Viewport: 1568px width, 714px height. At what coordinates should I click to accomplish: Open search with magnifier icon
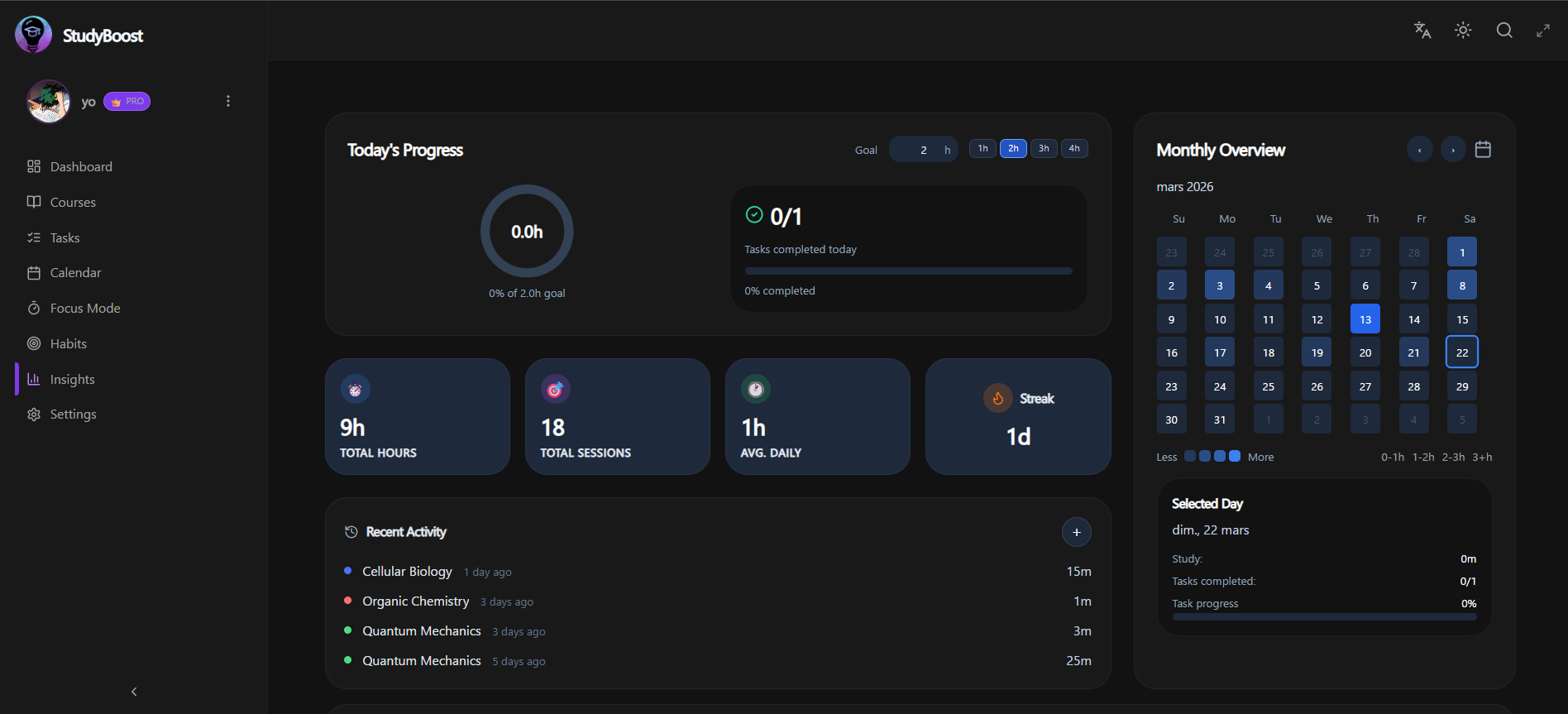1504,31
